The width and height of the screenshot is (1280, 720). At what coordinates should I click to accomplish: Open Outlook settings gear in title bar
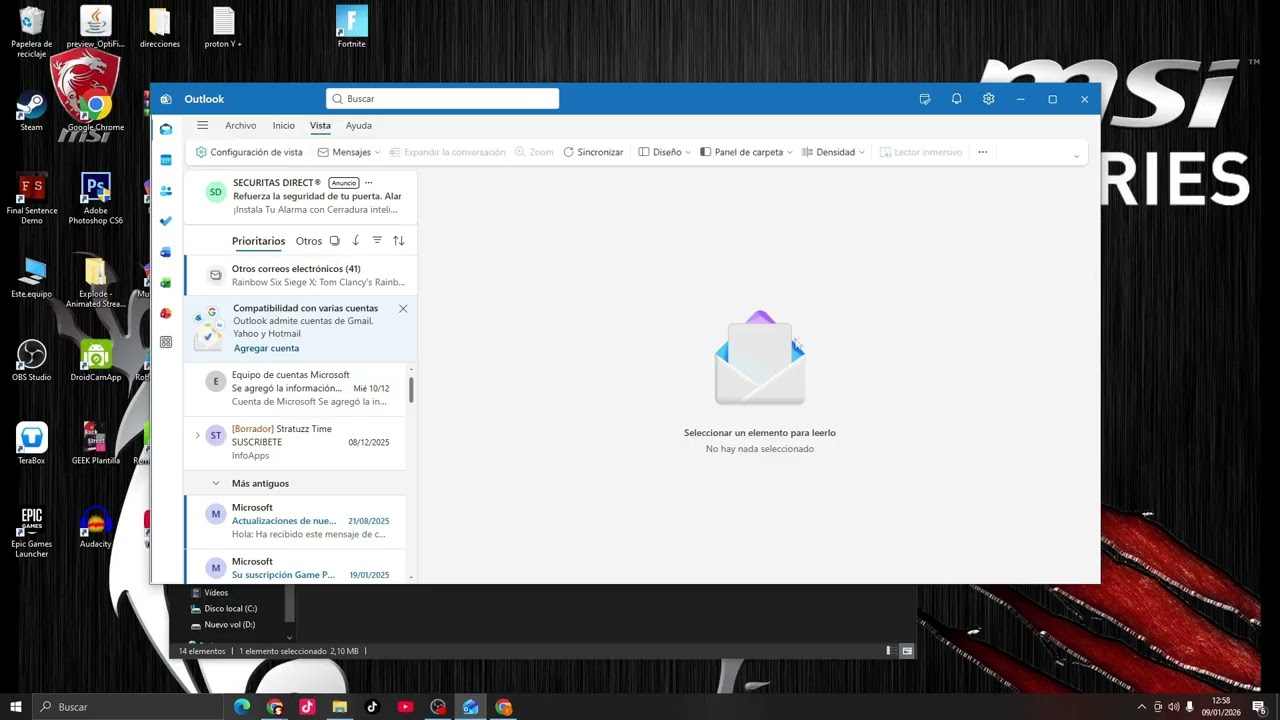(x=989, y=99)
